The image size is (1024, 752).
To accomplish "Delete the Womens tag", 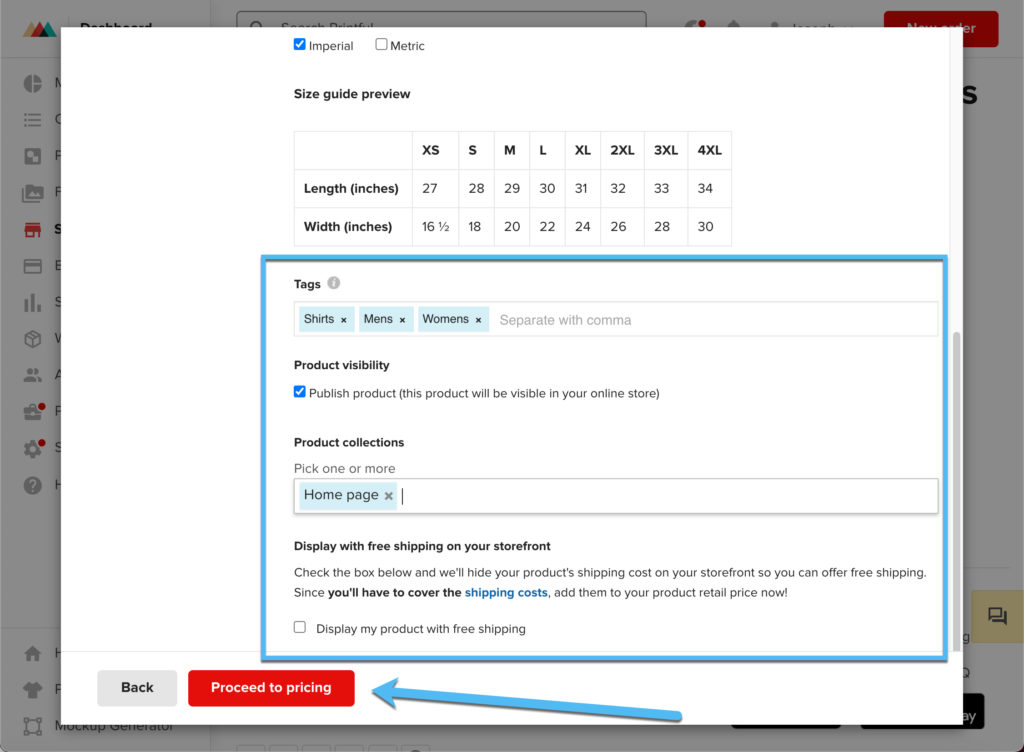I will point(478,320).
